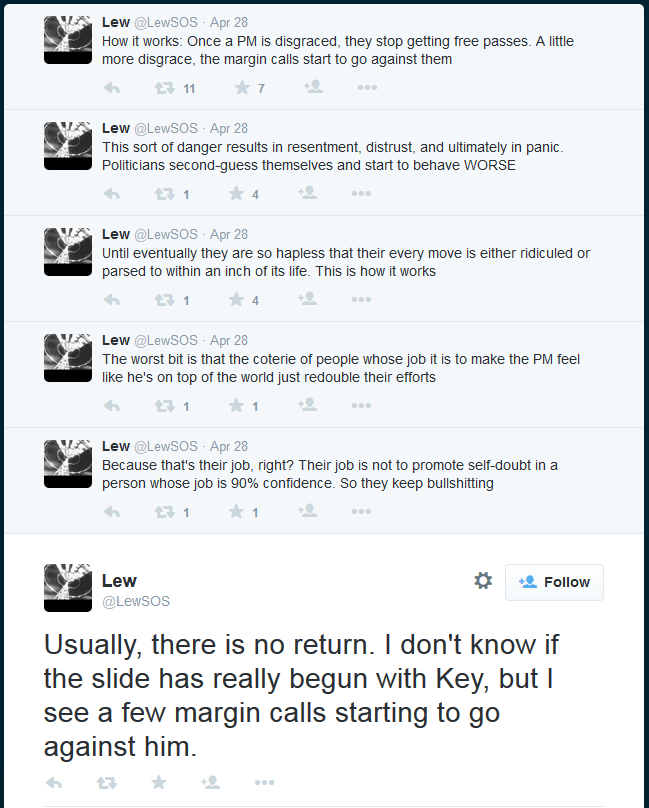Screen dimensions: 649x808
Task: Retweet the expanded tweet at the bottom
Action: (106, 783)
